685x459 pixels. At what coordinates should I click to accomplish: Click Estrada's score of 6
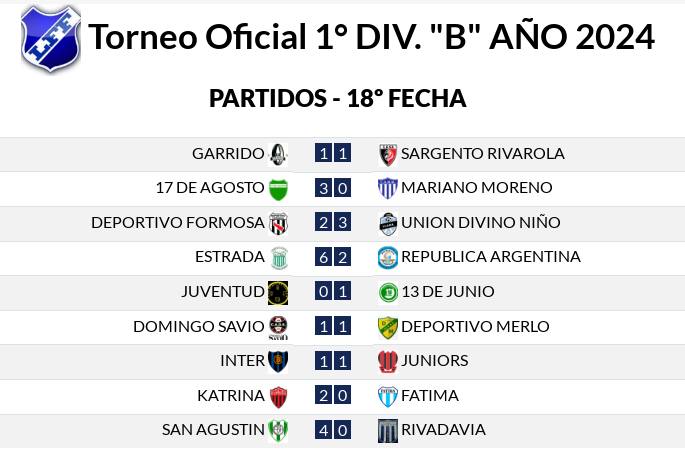323,257
